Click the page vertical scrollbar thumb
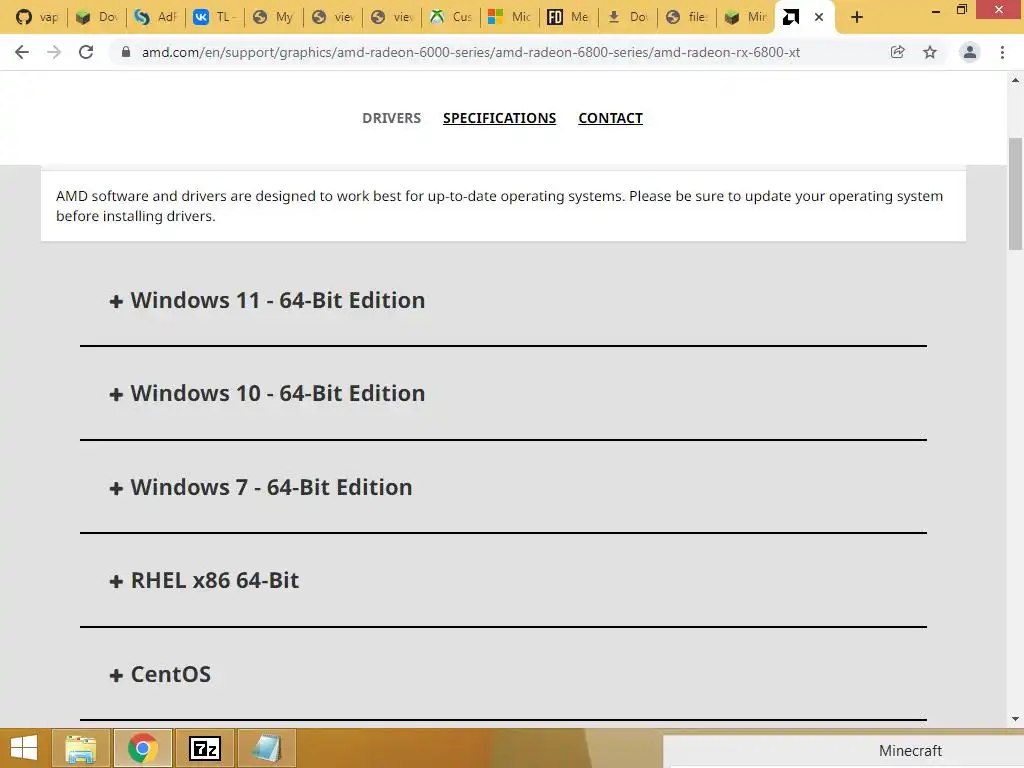 (1015, 193)
